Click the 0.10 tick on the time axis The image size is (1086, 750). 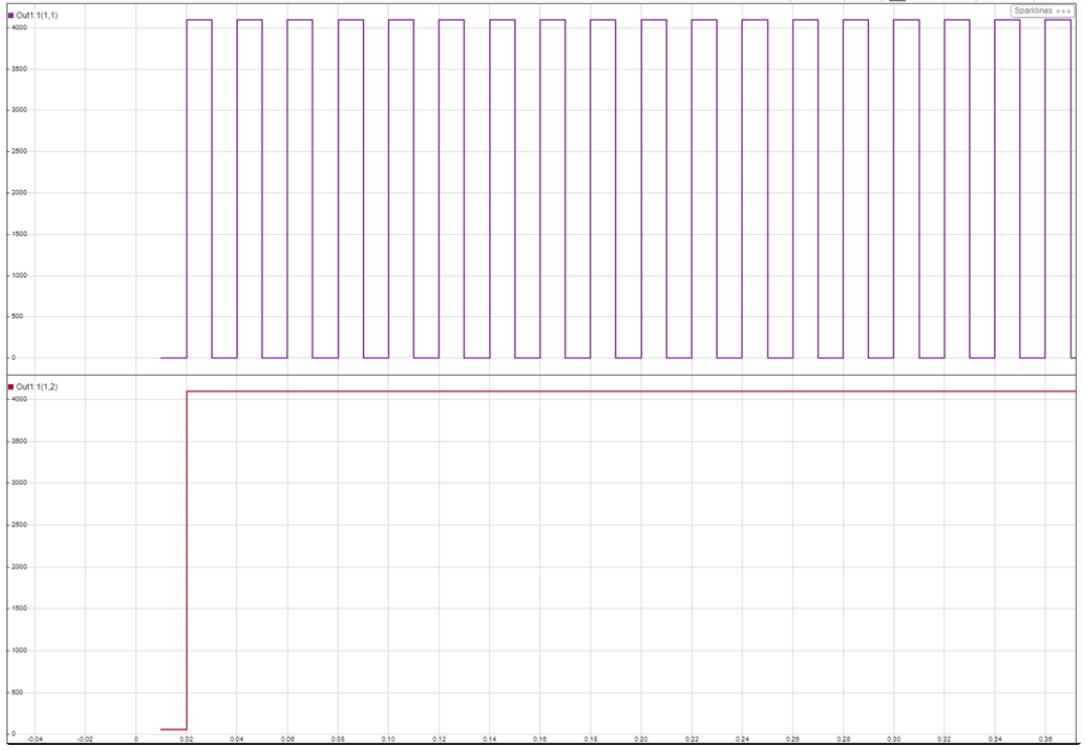(x=388, y=739)
